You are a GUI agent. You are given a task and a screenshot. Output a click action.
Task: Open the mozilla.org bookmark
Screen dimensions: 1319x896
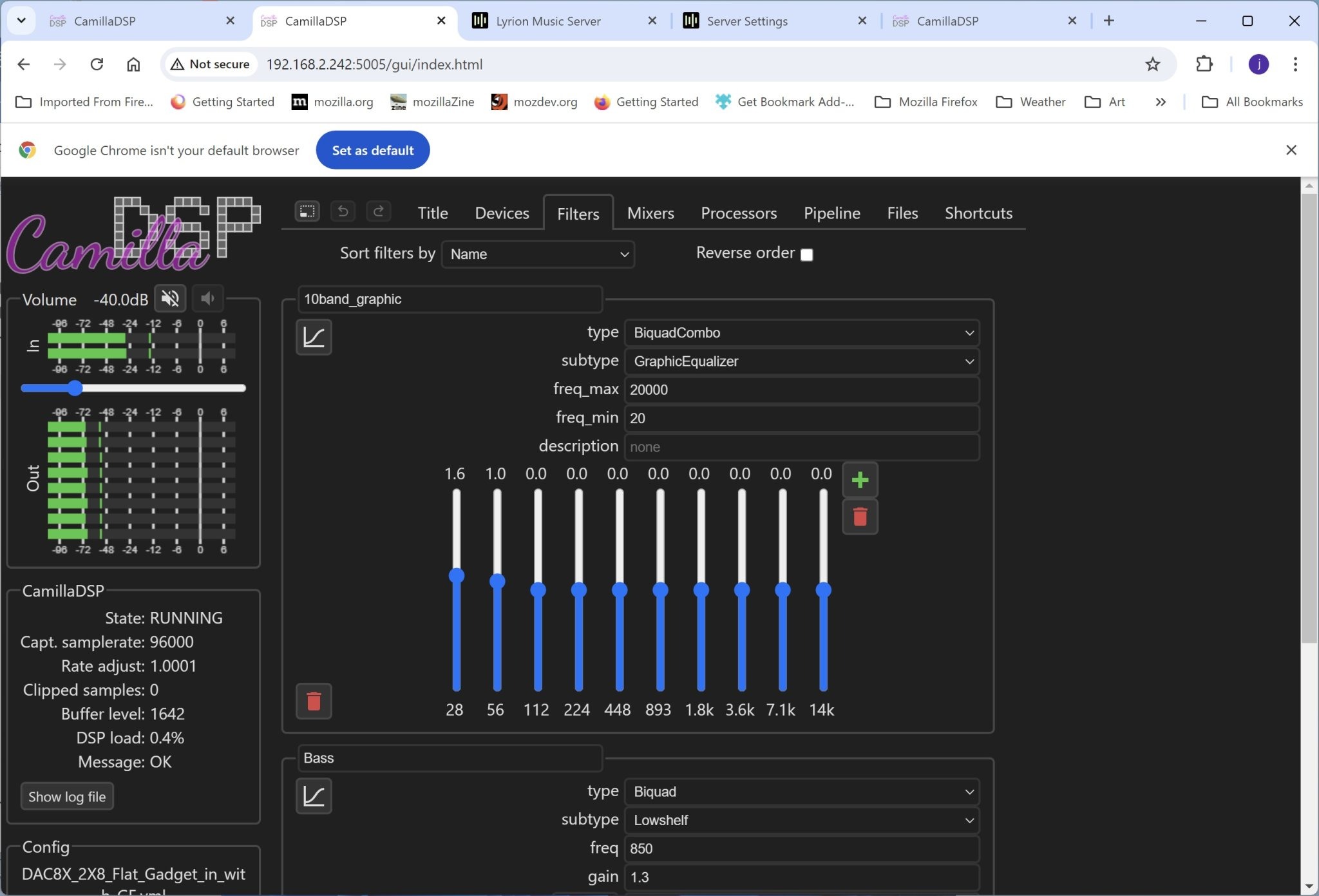coord(332,102)
